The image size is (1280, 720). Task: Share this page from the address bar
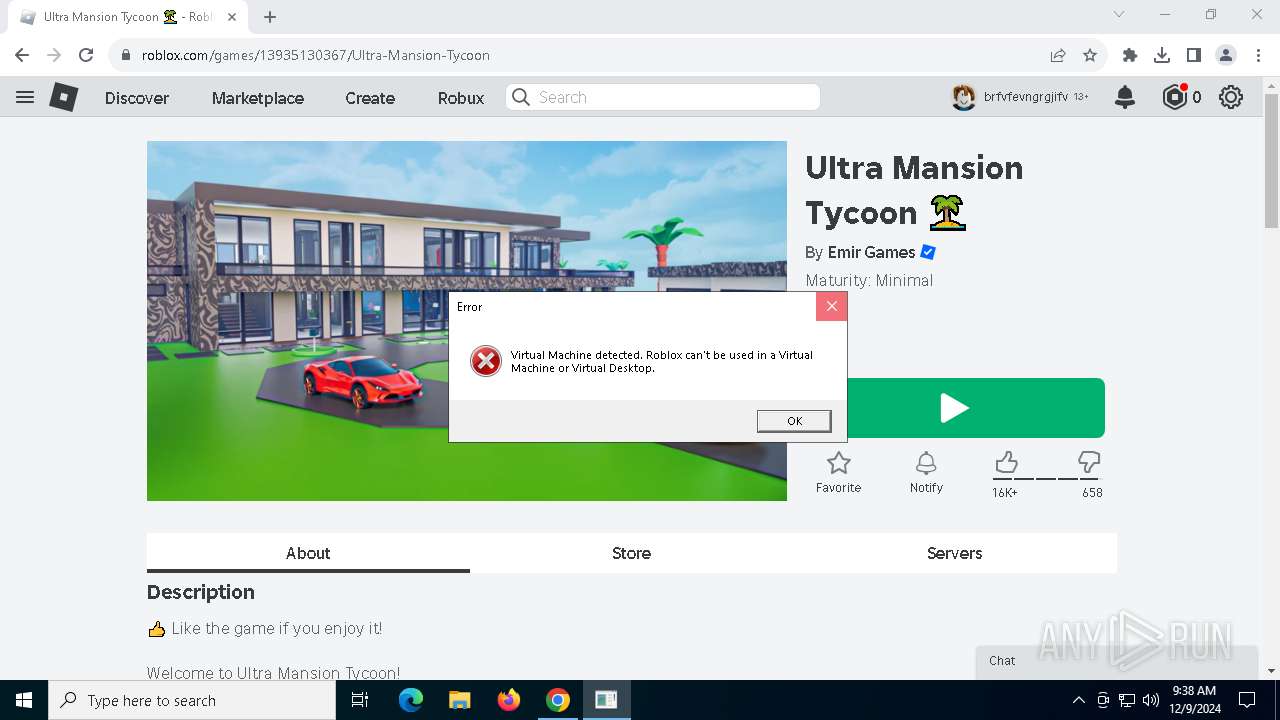coord(1058,55)
